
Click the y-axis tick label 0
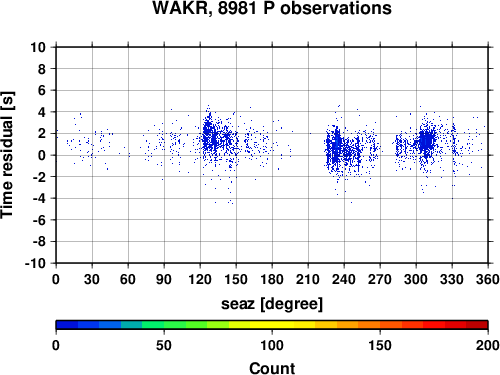pos(42,155)
